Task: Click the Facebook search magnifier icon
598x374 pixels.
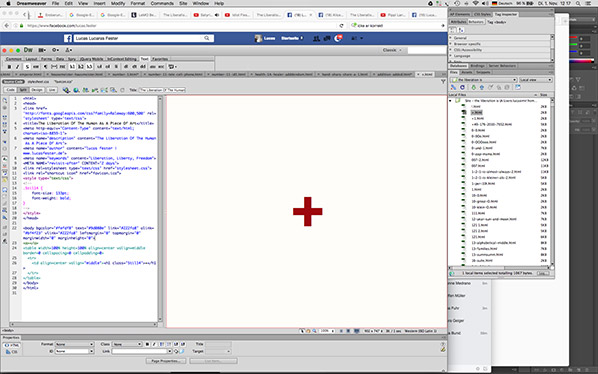Action: pos(207,38)
